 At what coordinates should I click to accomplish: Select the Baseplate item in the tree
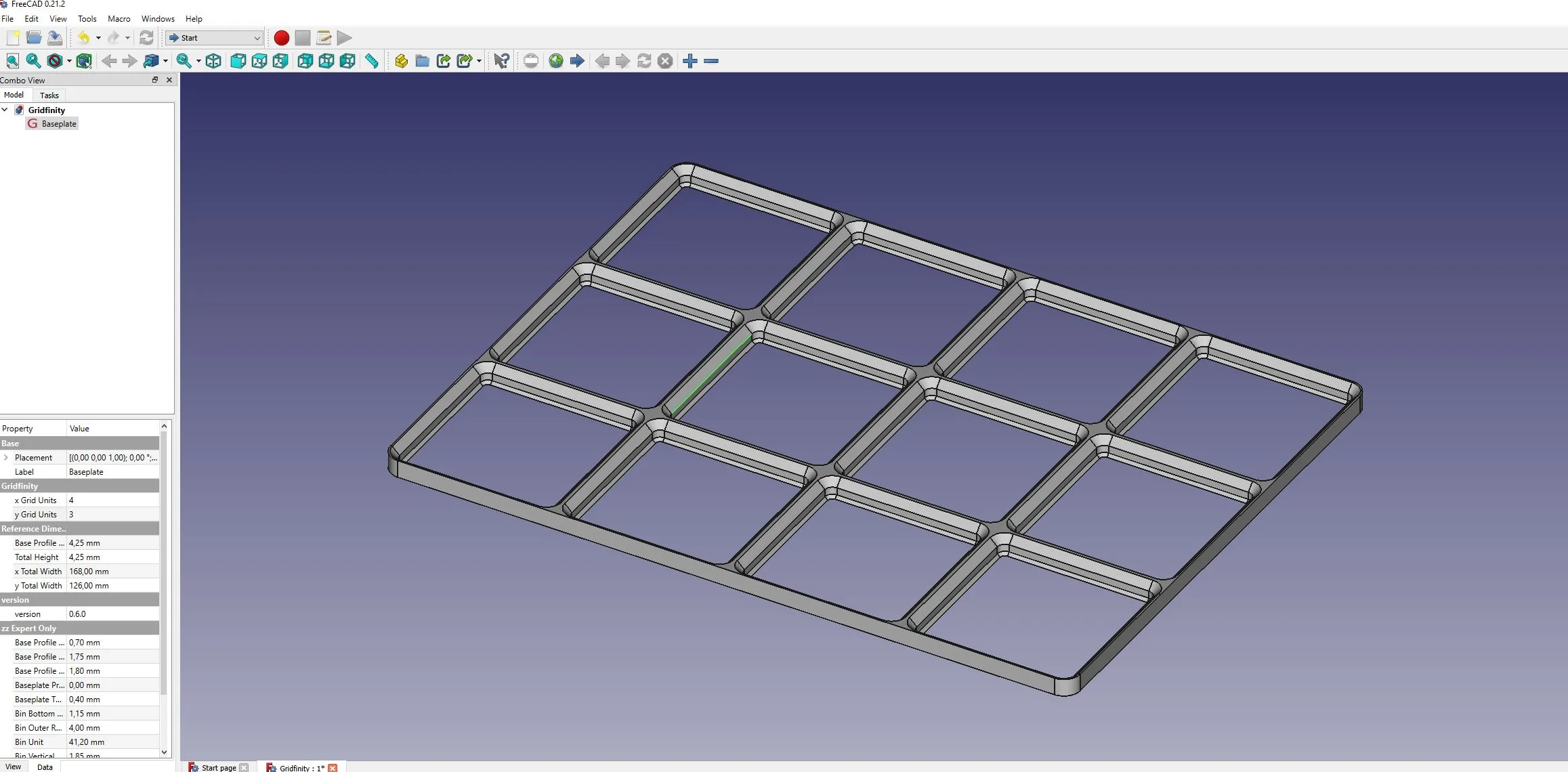(58, 123)
